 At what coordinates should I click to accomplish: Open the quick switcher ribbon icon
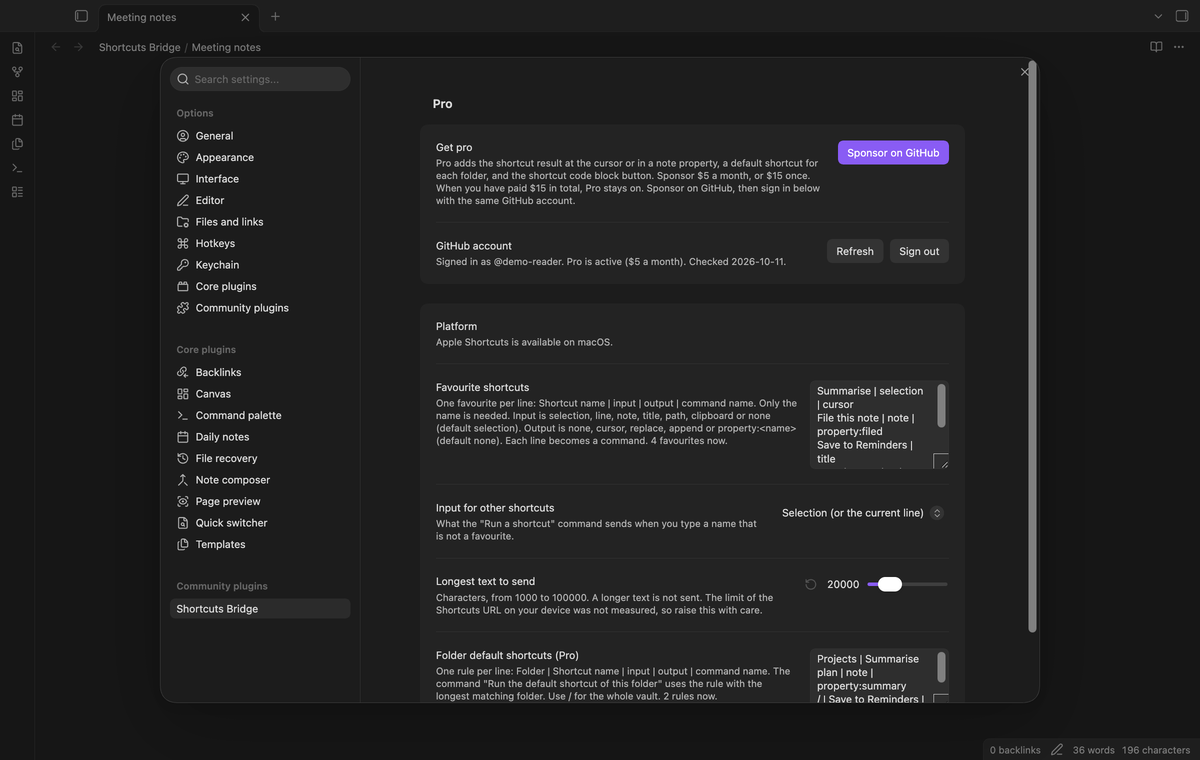tap(17, 48)
